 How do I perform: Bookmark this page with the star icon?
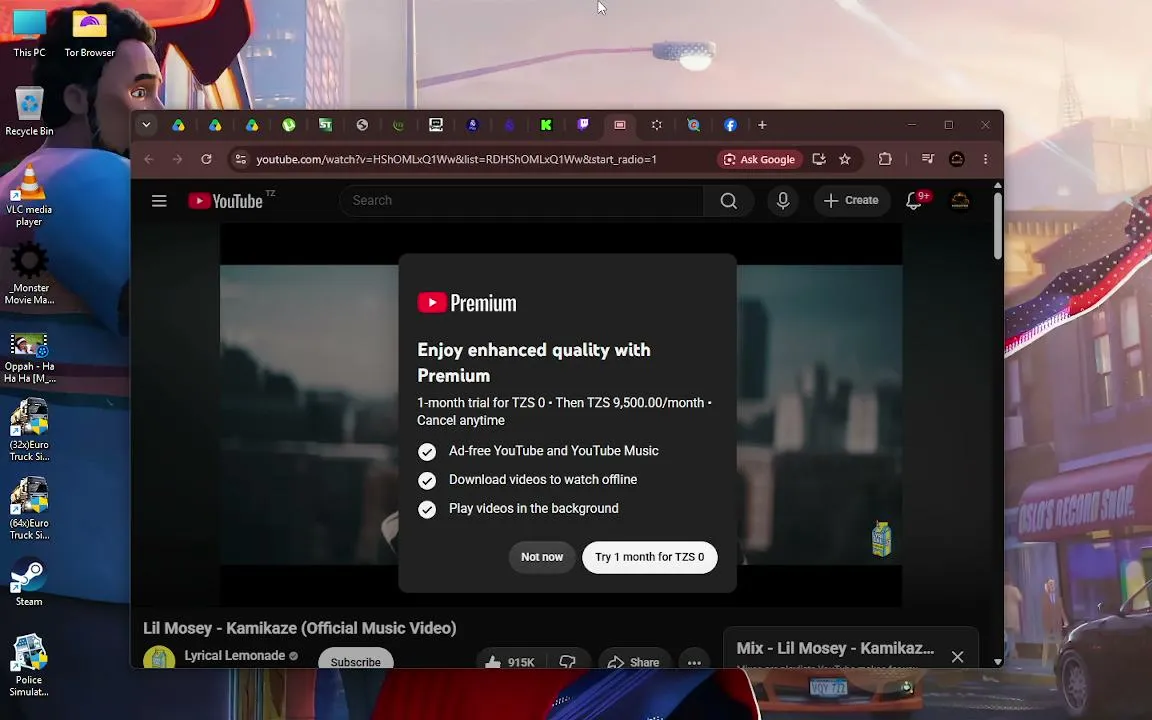[845, 159]
